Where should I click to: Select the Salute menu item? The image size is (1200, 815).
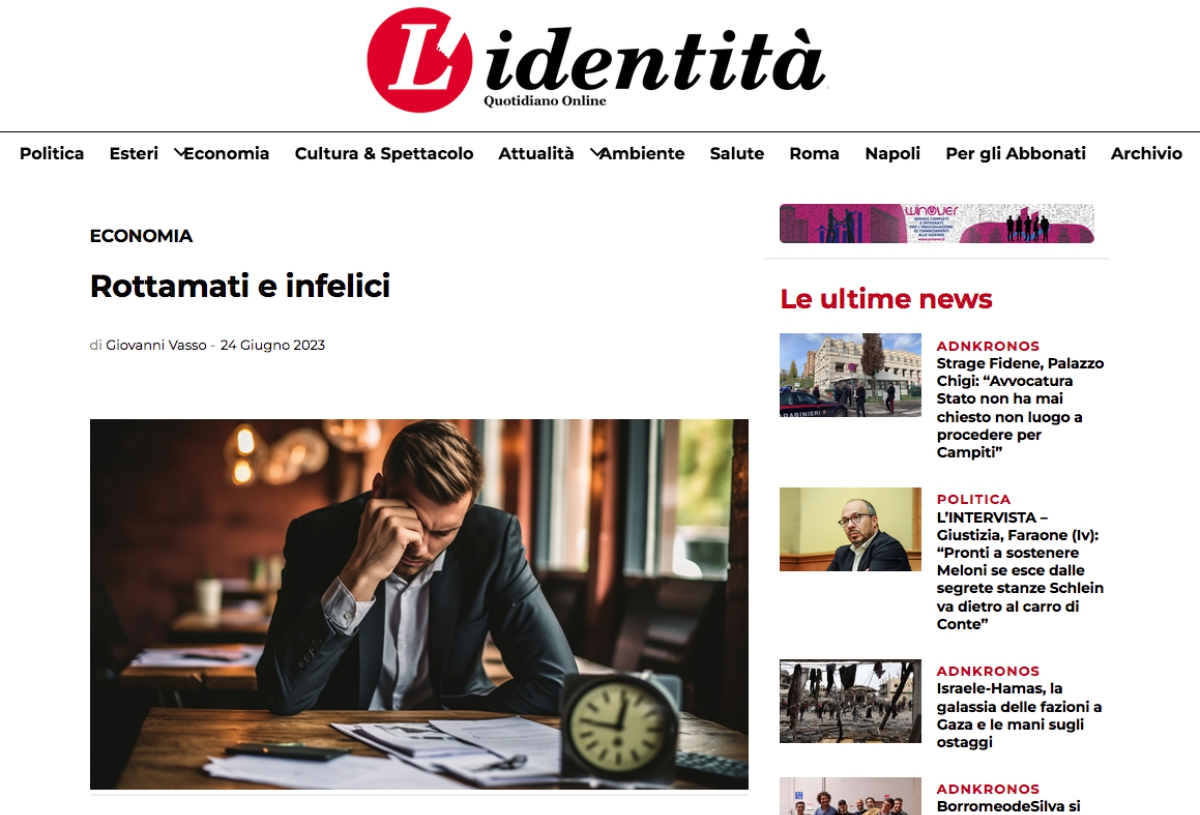tap(737, 153)
